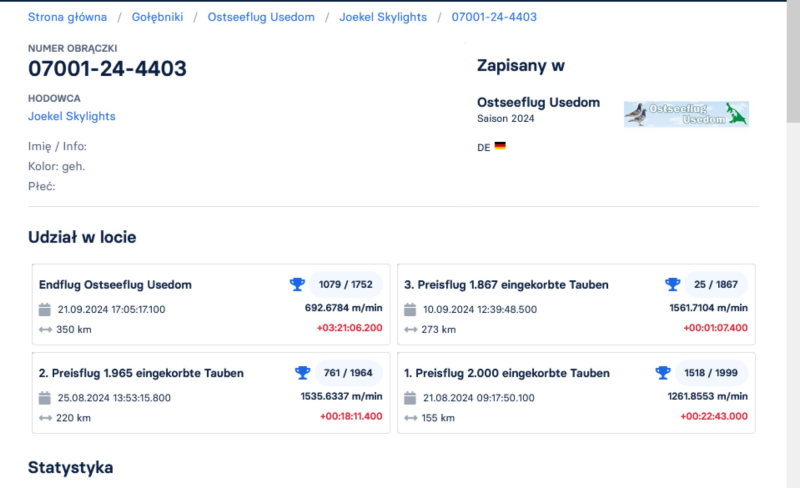
Task: Select rank badge 25 / 1867
Action: click(715, 285)
